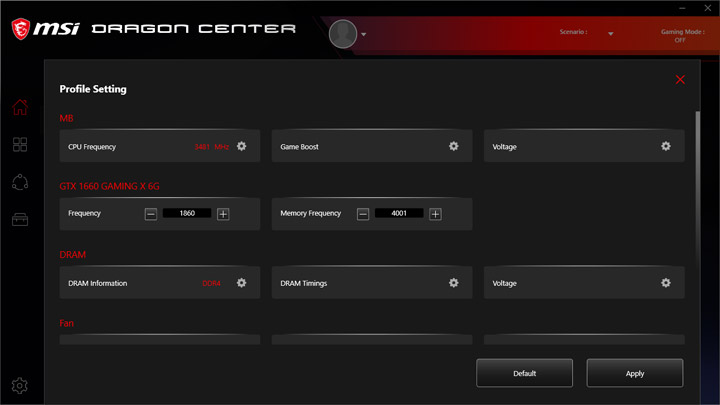Click the DDR4 DRAM info value
The width and height of the screenshot is (720, 405).
[211, 283]
